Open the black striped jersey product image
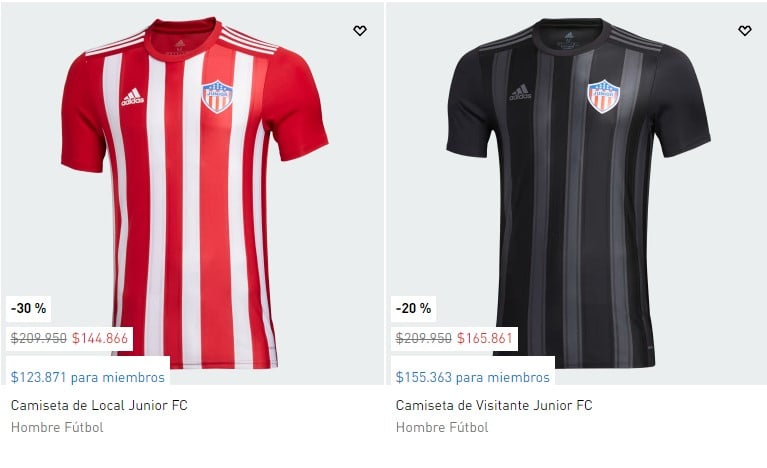 [578, 193]
